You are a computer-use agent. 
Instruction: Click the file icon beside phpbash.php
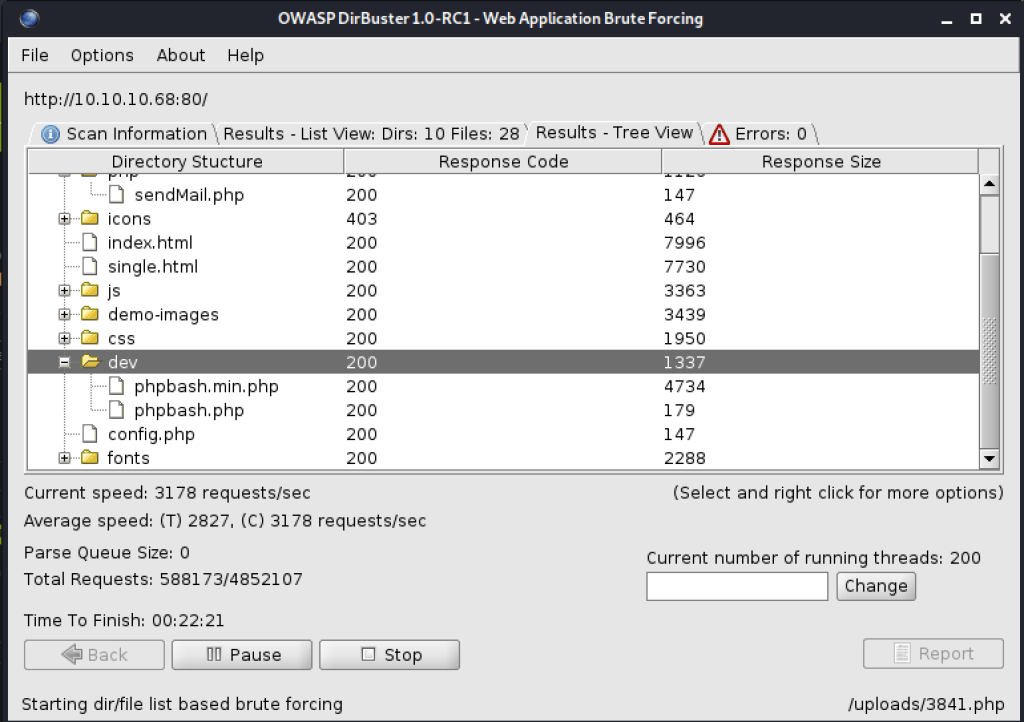point(117,411)
